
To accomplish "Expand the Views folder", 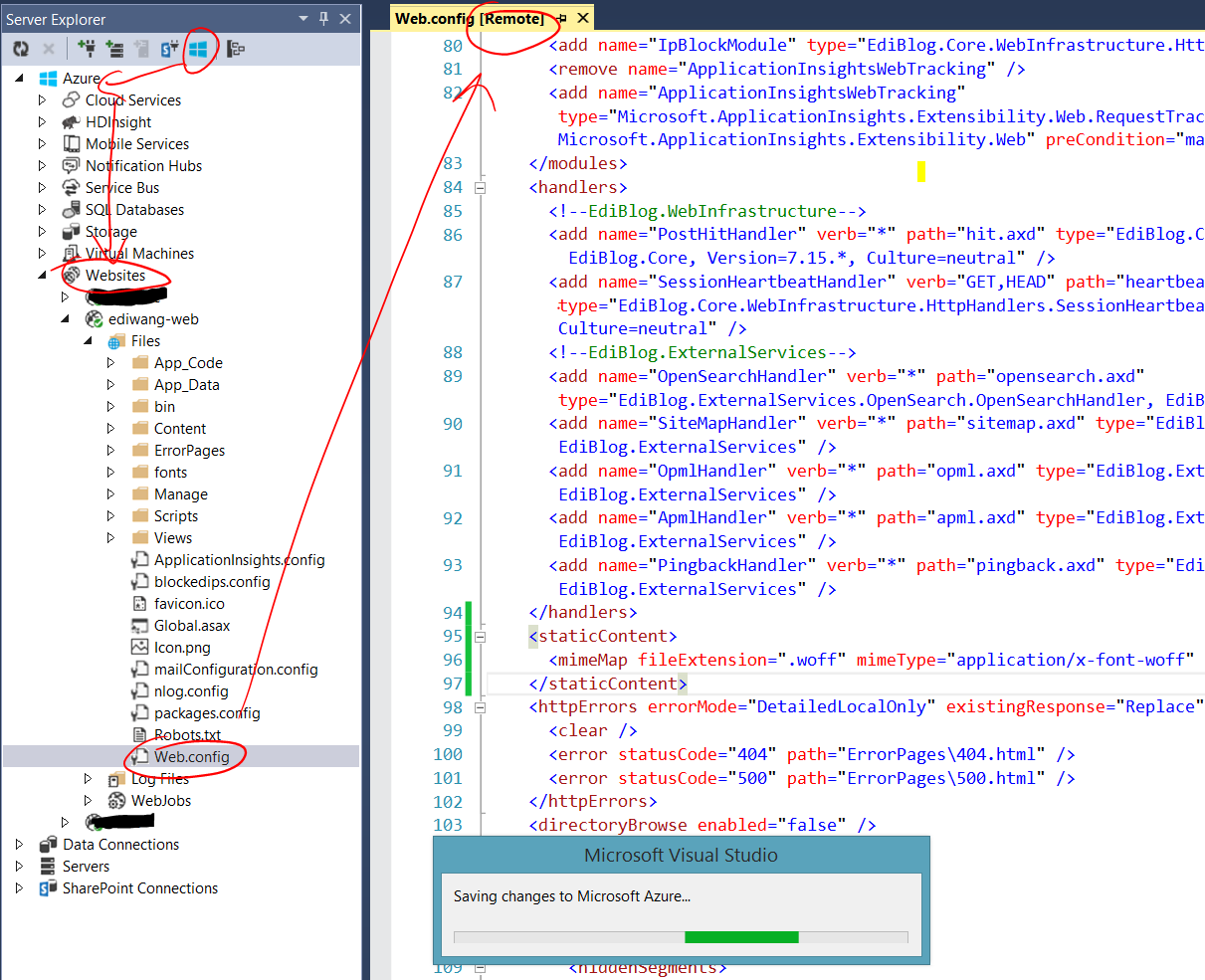I will click(110, 537).
